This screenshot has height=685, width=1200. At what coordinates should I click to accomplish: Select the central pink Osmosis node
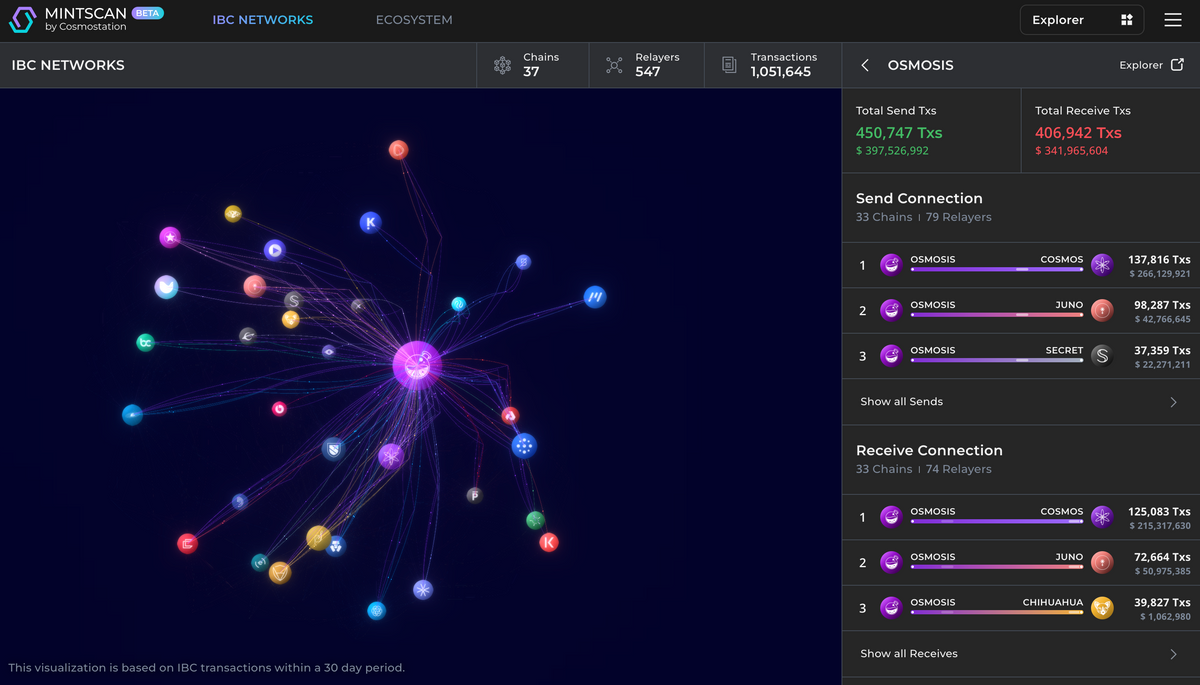[417, 364]
